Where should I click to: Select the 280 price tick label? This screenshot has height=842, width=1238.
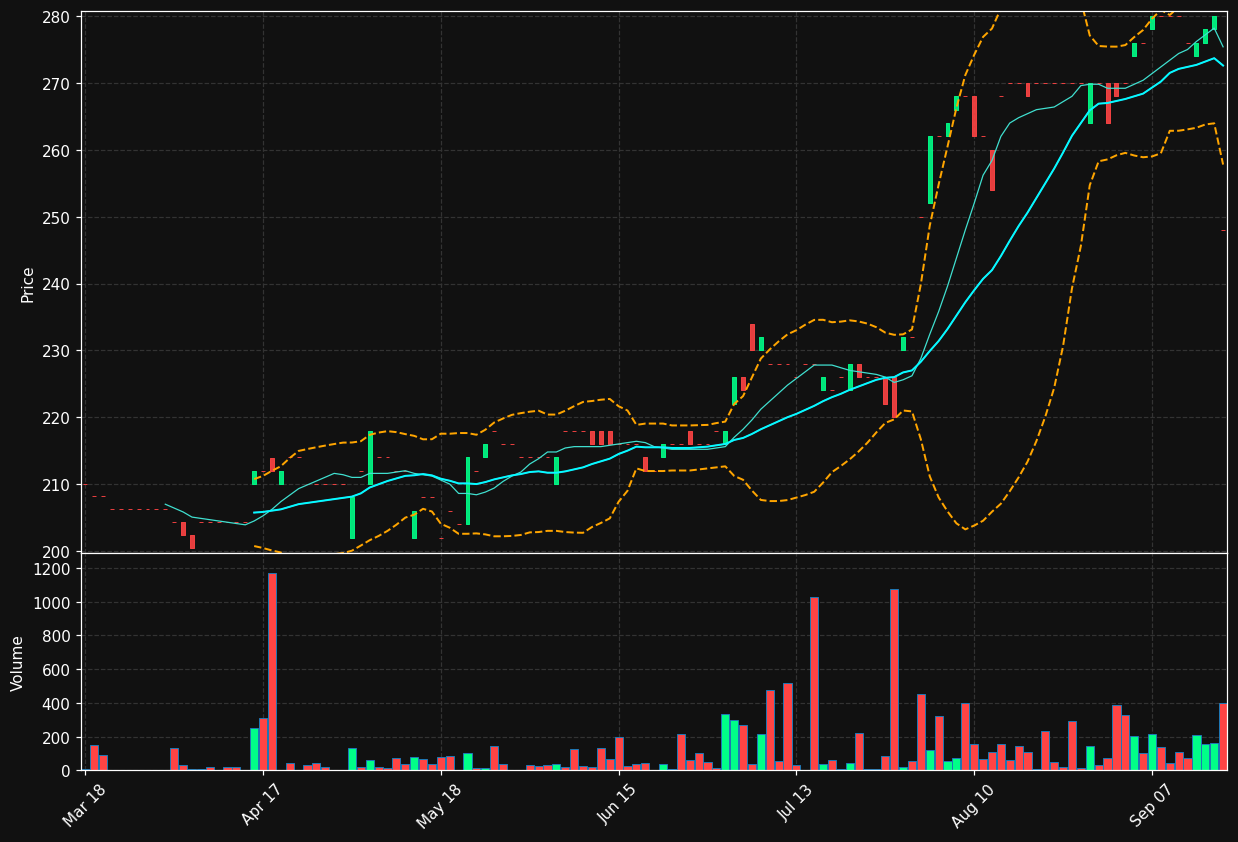(x=55, y=17)
